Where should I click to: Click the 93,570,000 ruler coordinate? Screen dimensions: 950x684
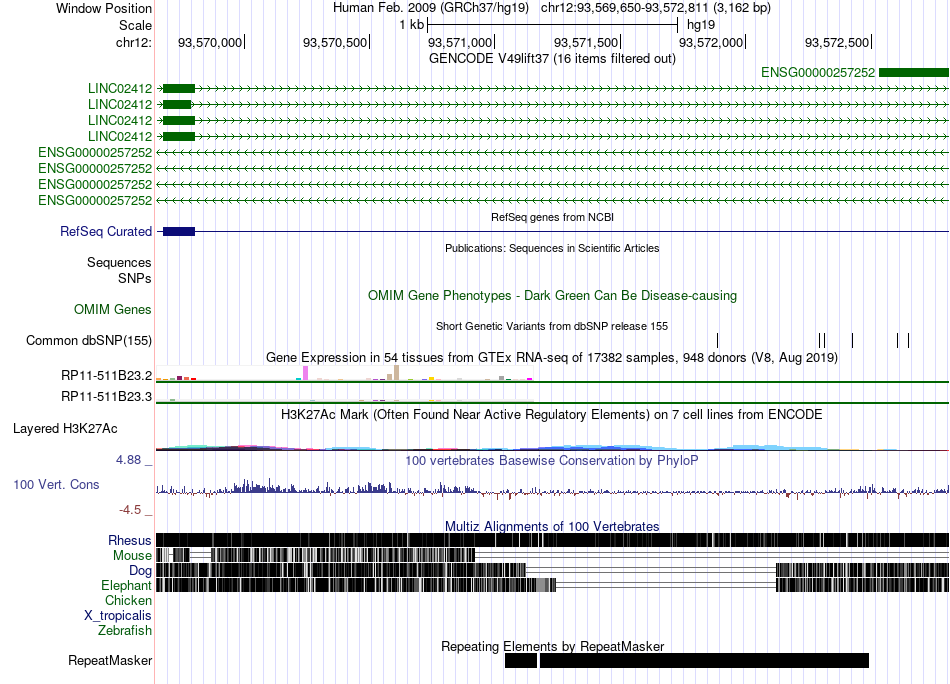tap(210, 42)
